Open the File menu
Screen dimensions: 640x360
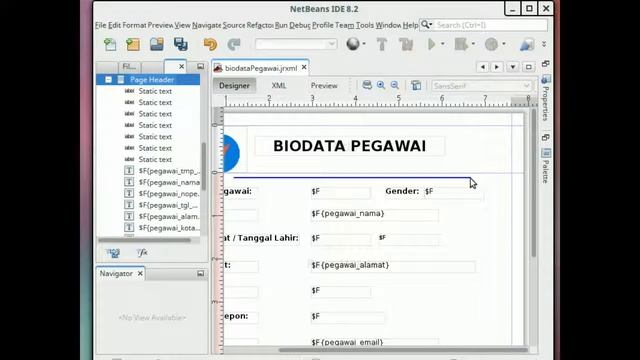[x=100, y=25]
